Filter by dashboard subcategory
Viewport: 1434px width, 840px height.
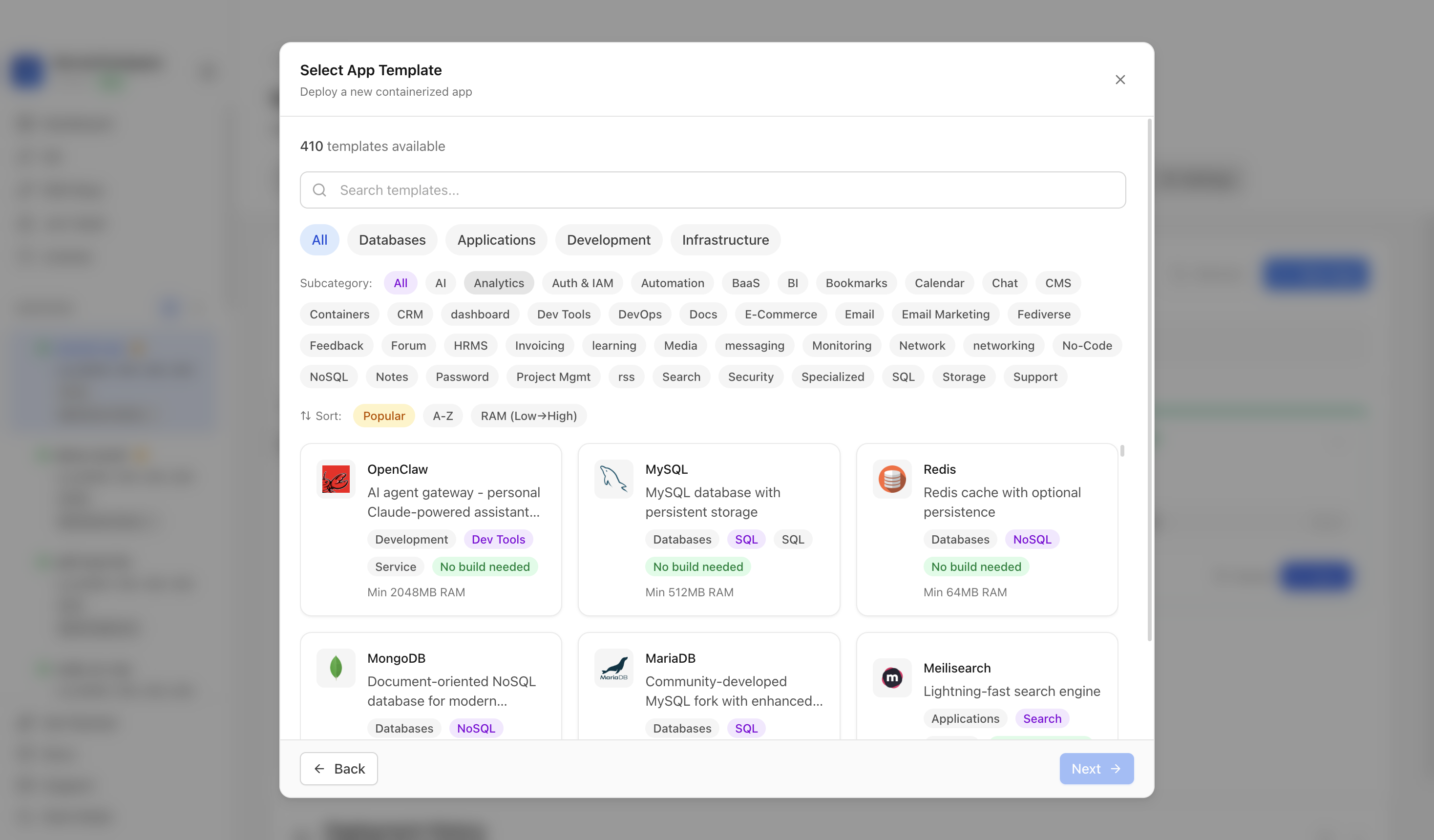480,314
